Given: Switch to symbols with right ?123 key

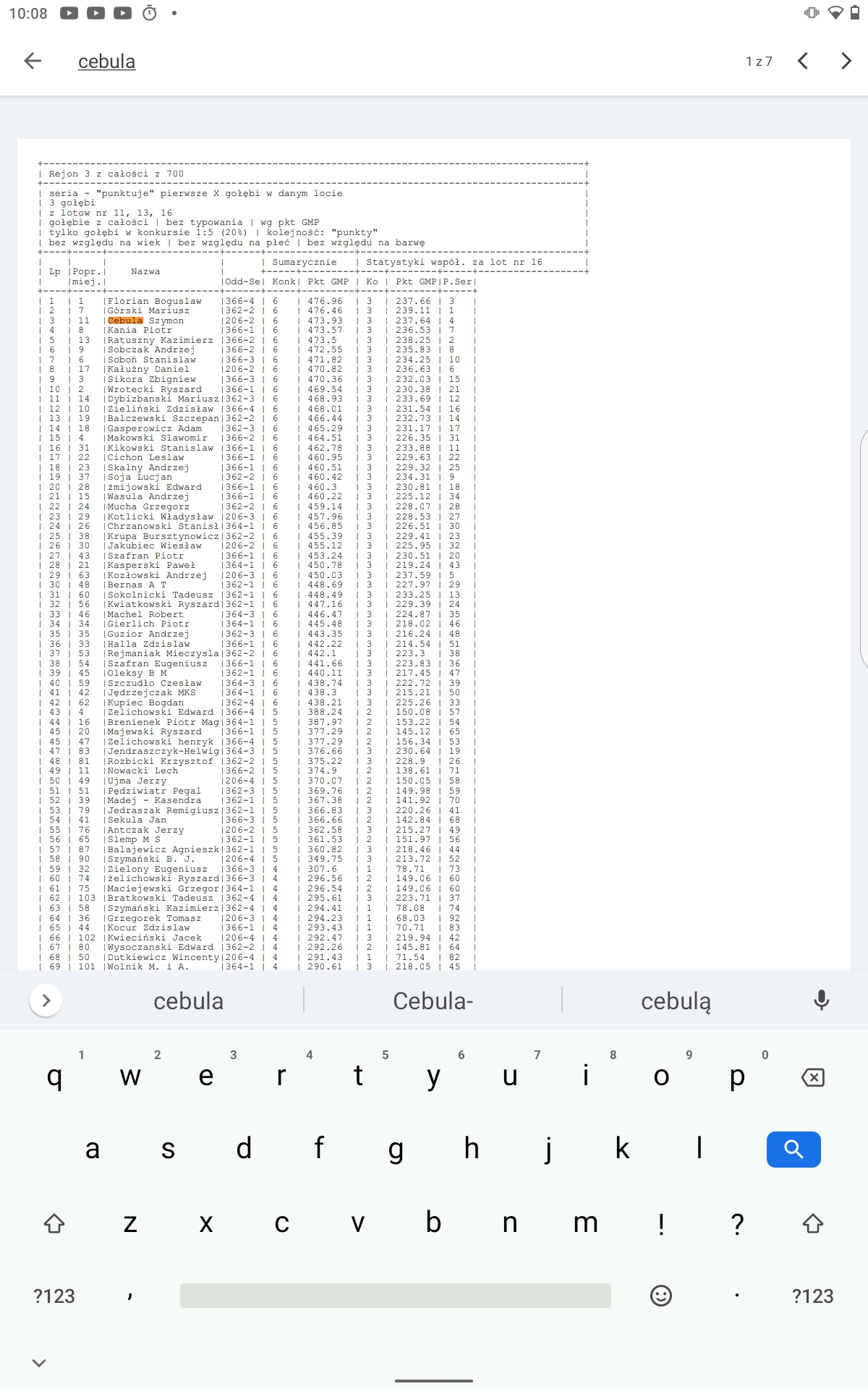Looking at the screenshot, I should tap(812, 1296).
